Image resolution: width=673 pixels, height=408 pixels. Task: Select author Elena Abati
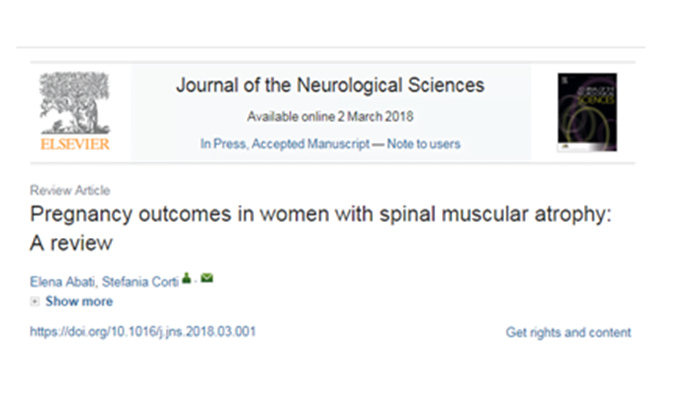pyautogui.click(x=63, y=282)
